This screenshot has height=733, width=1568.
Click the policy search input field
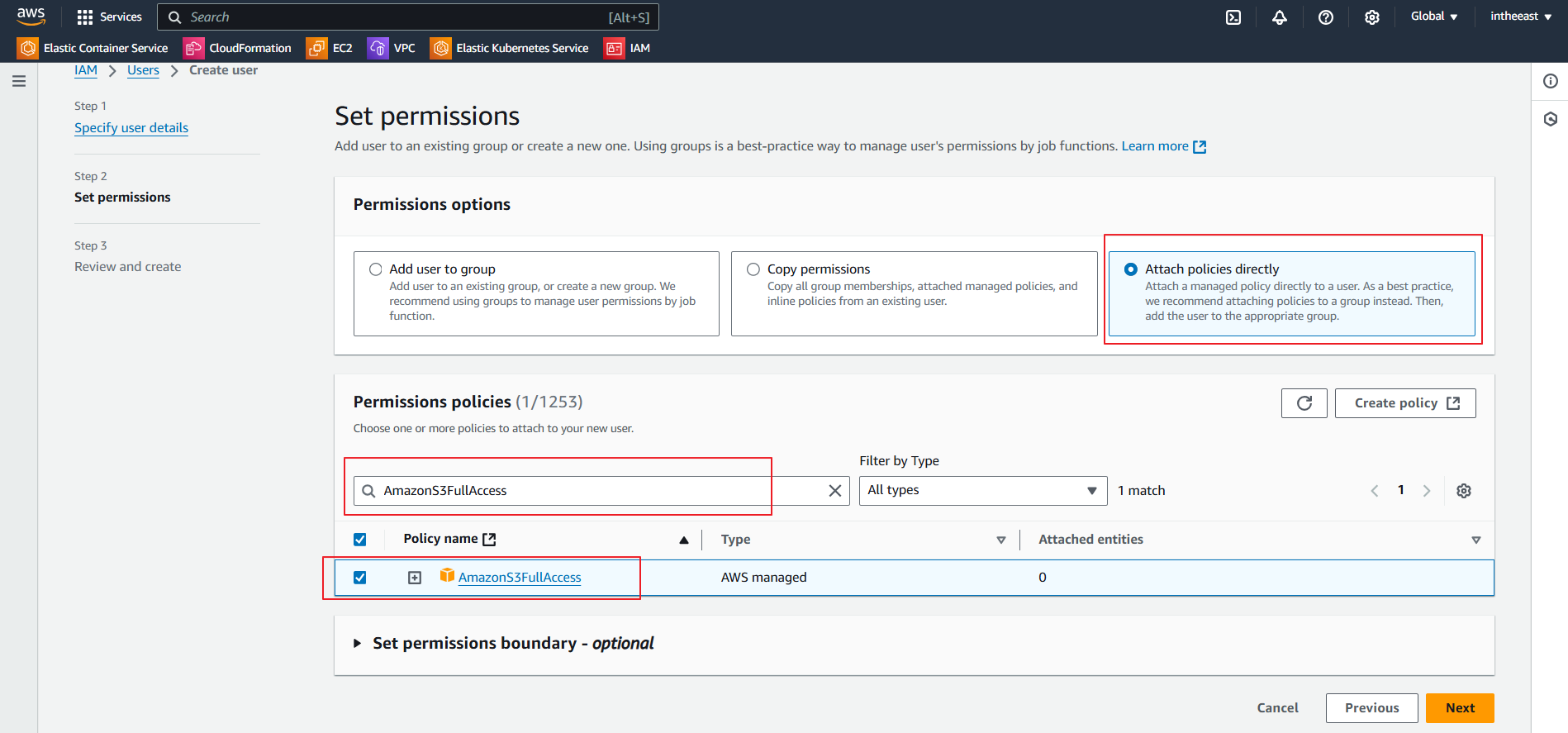coord(601,491)
